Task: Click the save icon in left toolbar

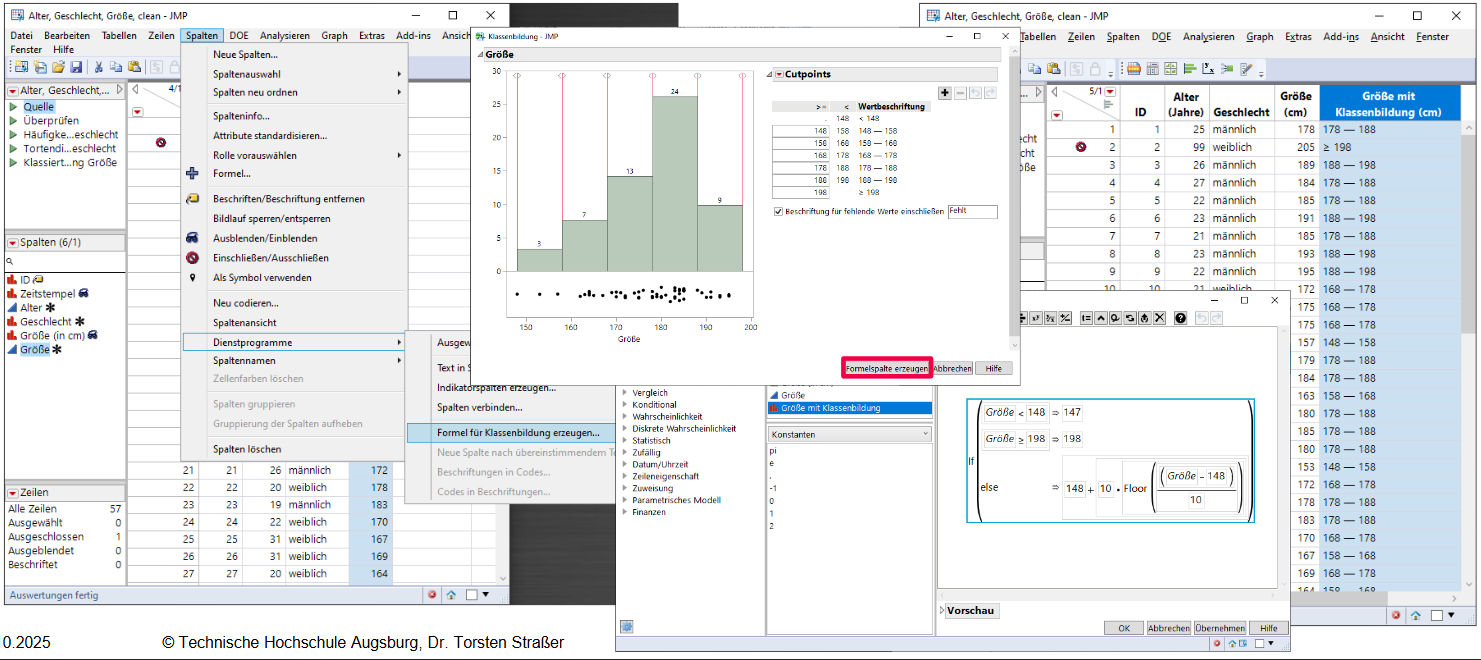Action: click(76, 67)
